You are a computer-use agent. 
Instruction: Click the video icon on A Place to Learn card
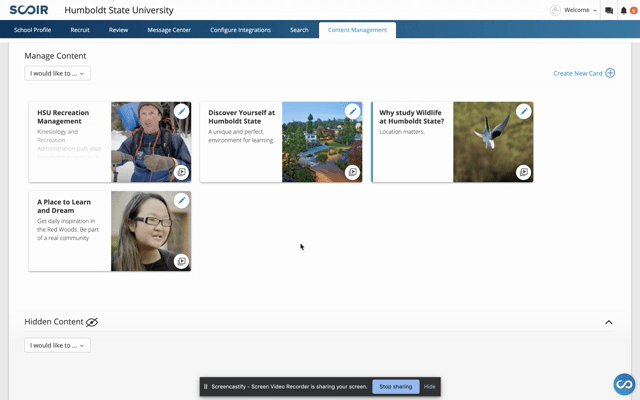click(x=181, y=261)
